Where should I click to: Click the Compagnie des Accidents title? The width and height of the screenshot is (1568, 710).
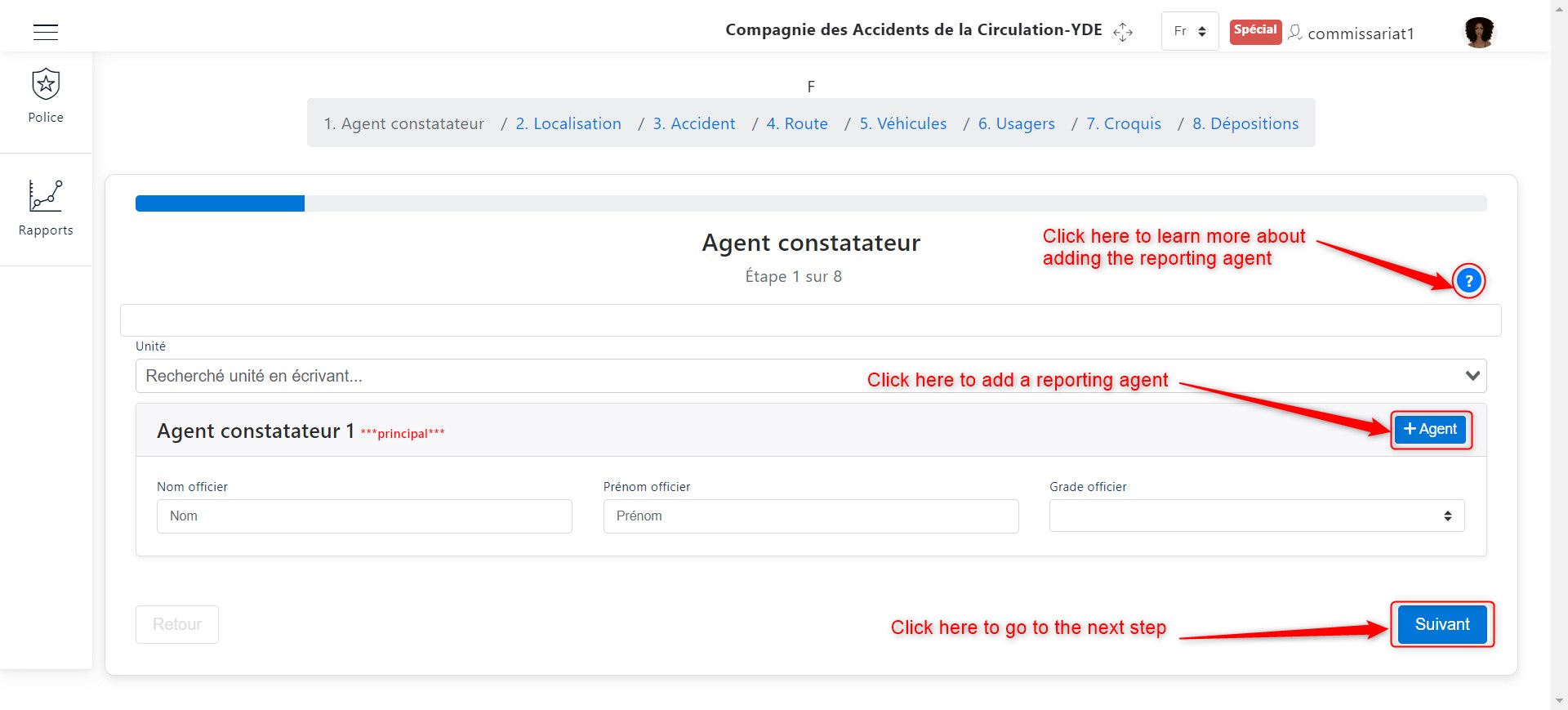click(914, 30)
